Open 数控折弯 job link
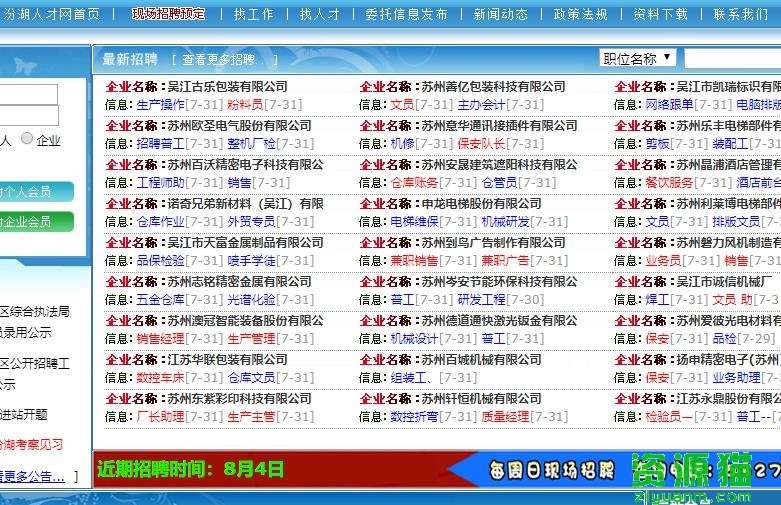Viewport: 781px width, 505px height. pos(414,416)
